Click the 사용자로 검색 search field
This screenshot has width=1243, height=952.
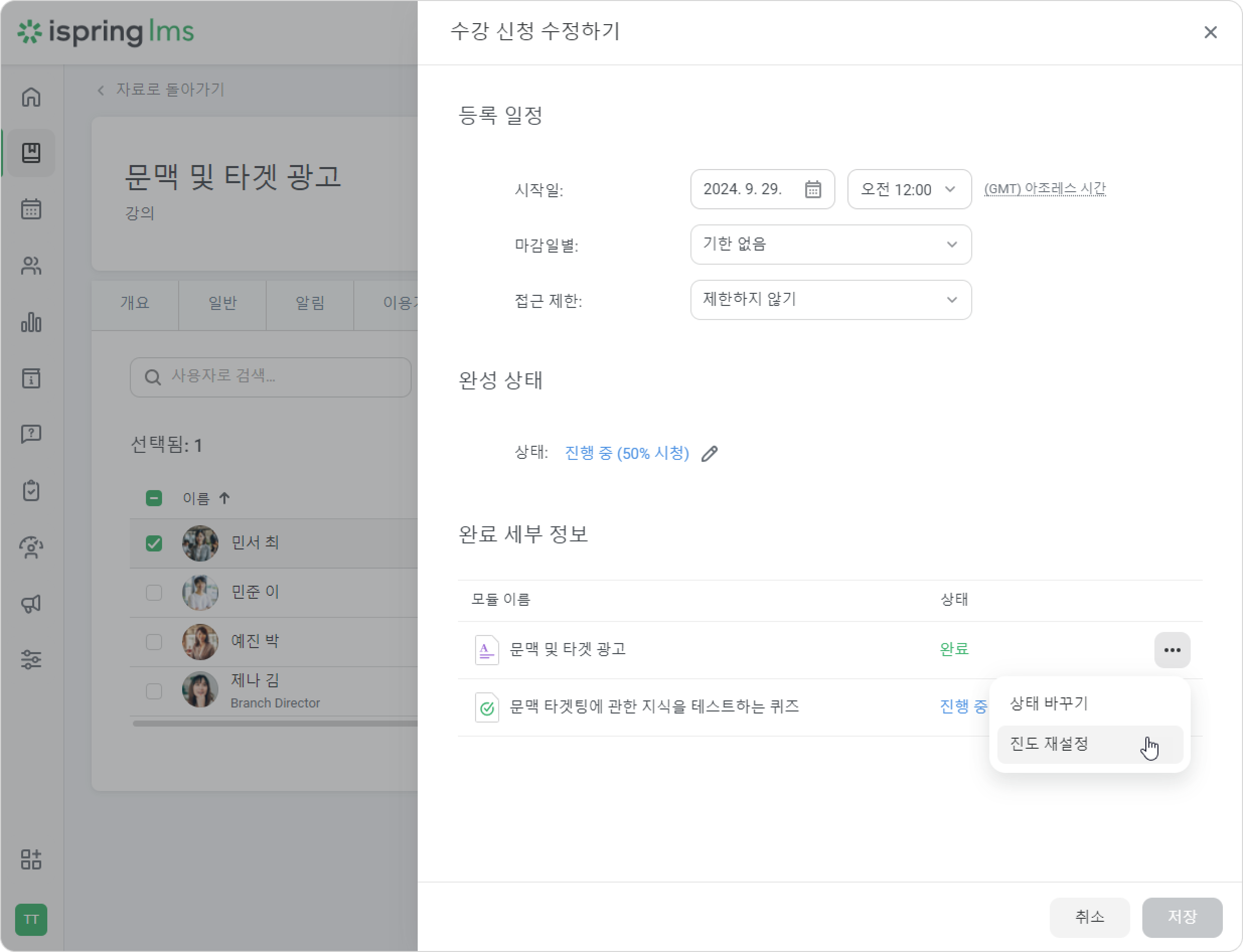pos(270,377)
